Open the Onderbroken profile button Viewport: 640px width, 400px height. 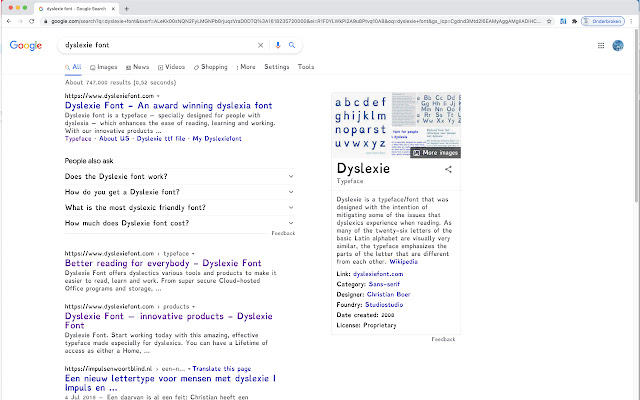tap(603, 21)
